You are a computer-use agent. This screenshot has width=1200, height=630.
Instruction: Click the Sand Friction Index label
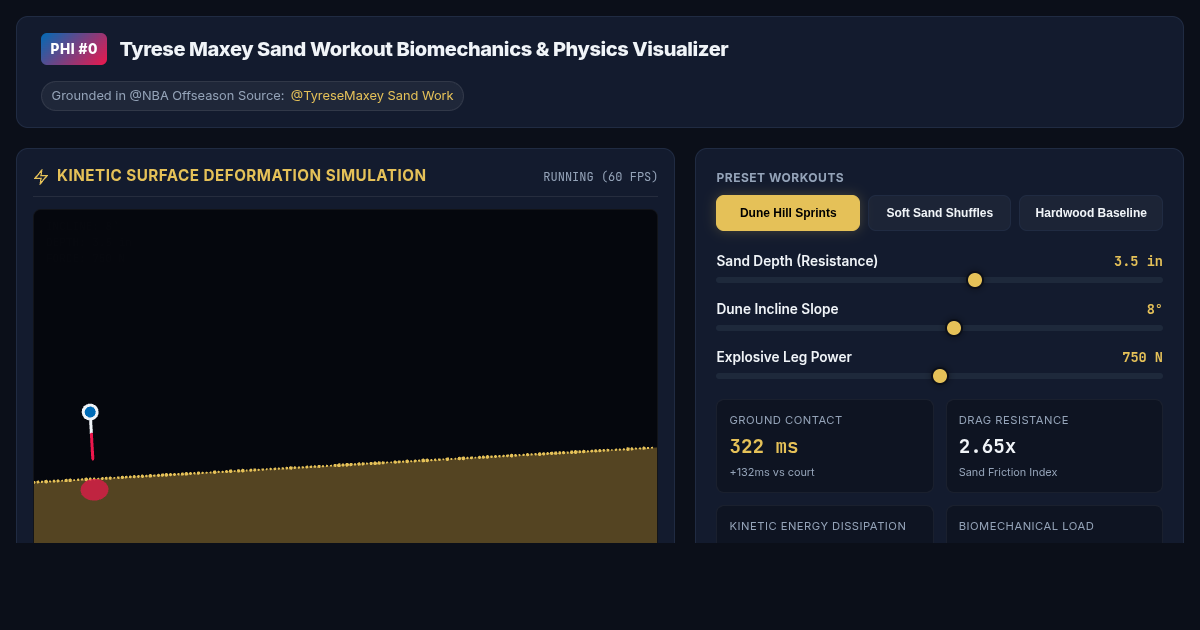click(x=1008, y=472)
